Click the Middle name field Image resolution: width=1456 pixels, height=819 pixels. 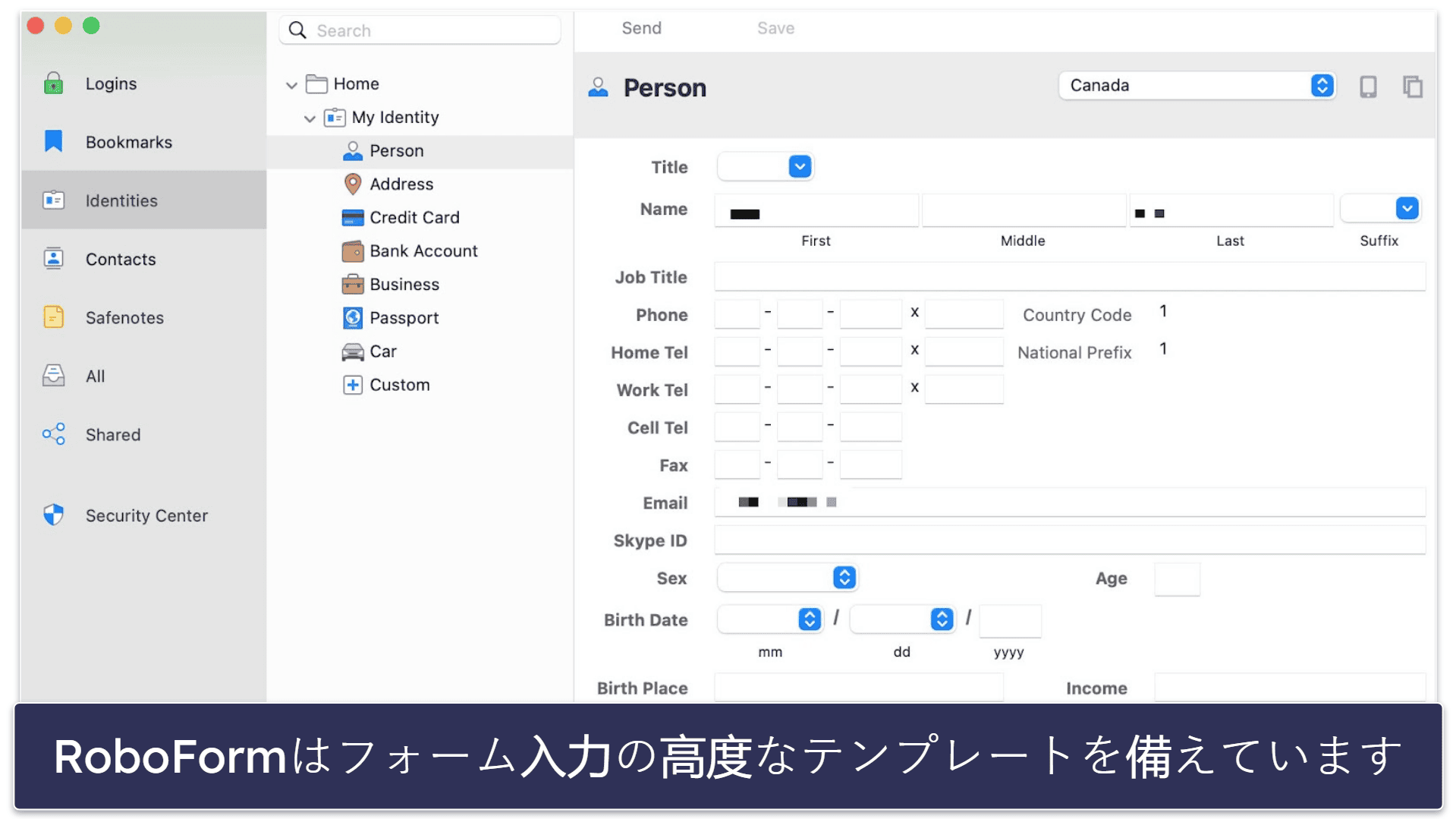tap(1024, 210)
